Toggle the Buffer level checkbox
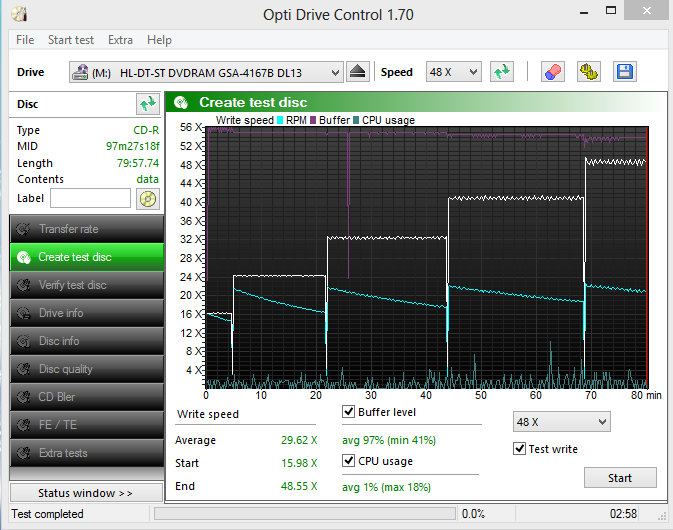The image size is (673, 530). 348,412
